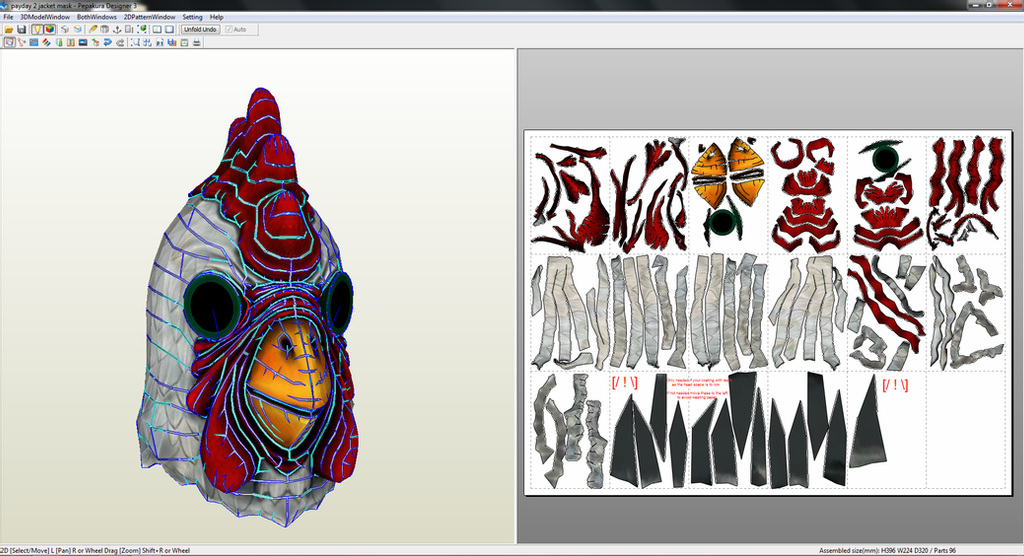Click the Unfold Undo button
The image size is (1024, 556).
tap(200, 29)
